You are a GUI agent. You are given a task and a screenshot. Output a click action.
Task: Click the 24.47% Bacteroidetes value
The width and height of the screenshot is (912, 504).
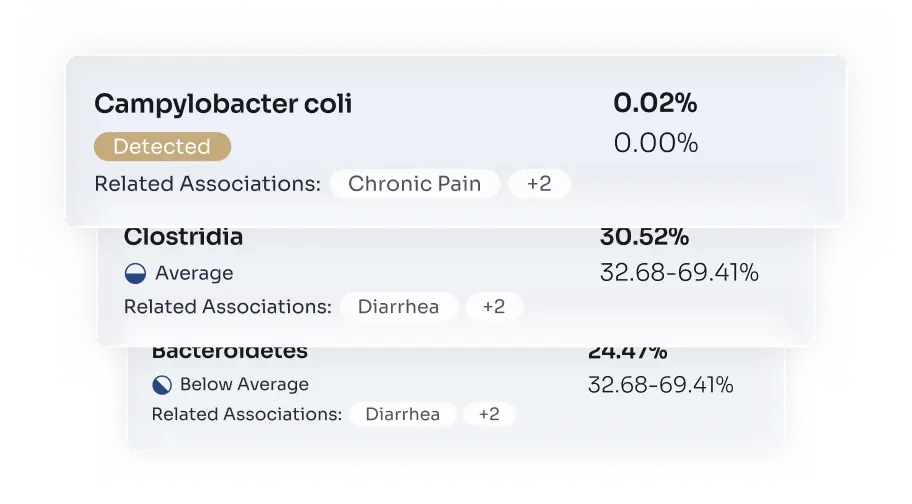(x=628, y=351)
